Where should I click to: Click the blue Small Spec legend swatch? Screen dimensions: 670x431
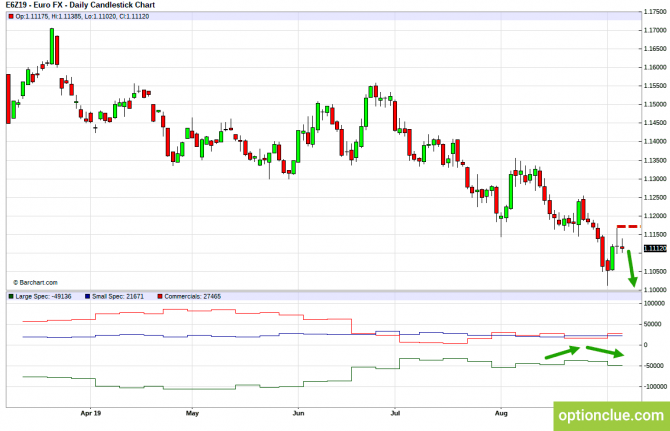(88, 296)
